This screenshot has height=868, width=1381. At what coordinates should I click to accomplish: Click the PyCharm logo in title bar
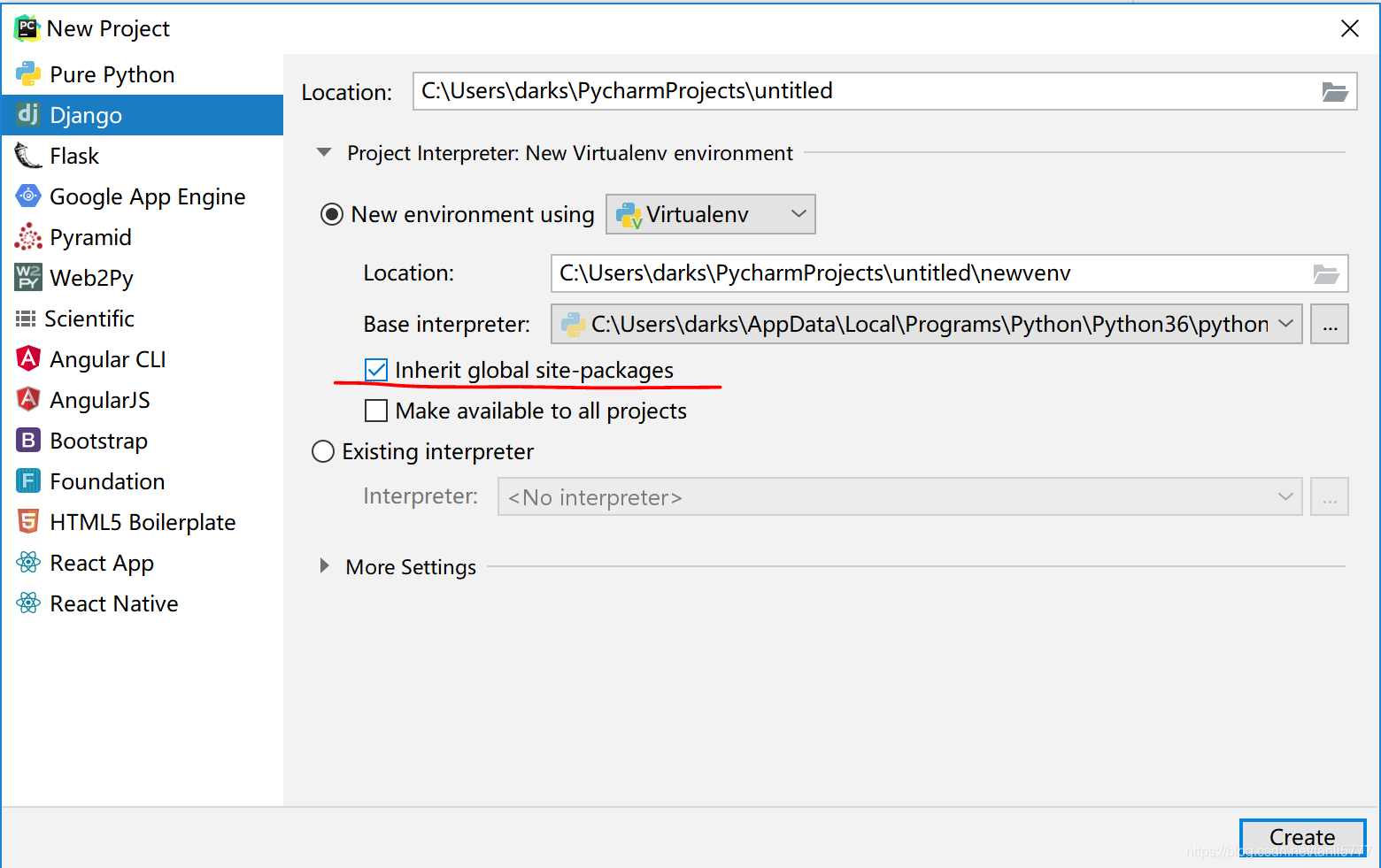click(27, 28)
